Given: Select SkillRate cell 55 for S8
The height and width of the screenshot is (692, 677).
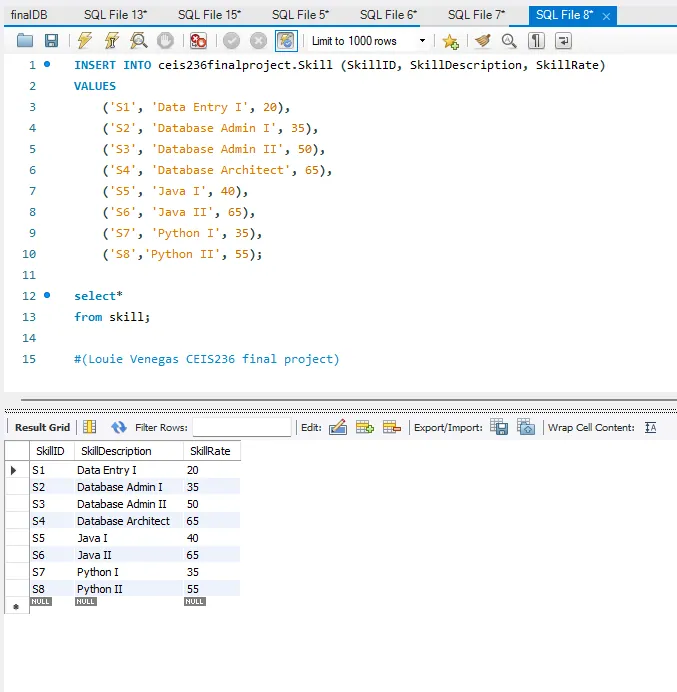Looking at the screenshot, I should pyautogui.click(x=212, y=589).
